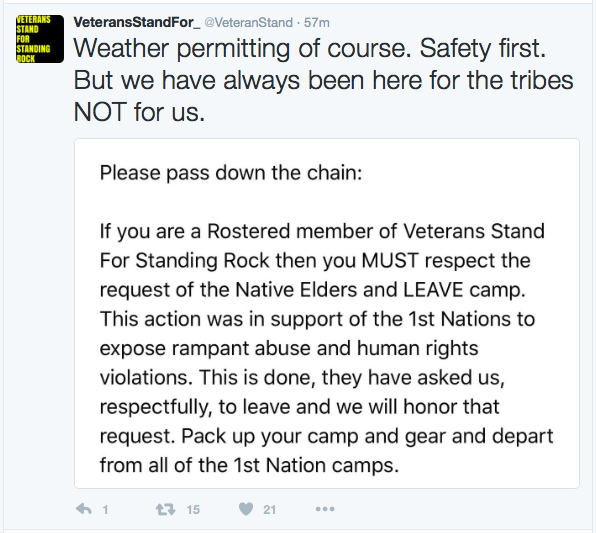Click the 'Rostered member of Veterans Stand' line
596x533 pixels.
(x=322, y=231)
